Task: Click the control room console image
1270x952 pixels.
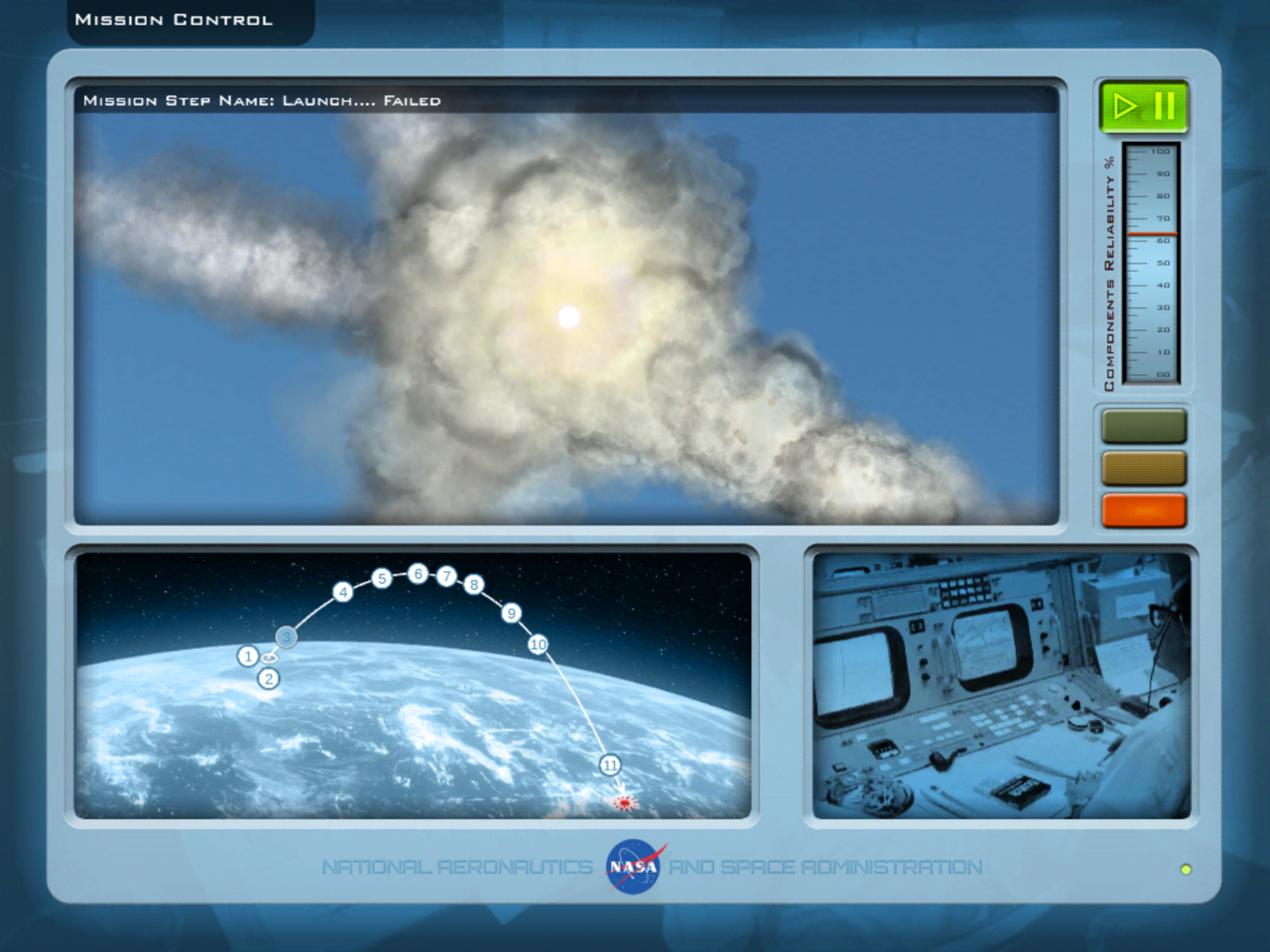Action: [1001, 685]
